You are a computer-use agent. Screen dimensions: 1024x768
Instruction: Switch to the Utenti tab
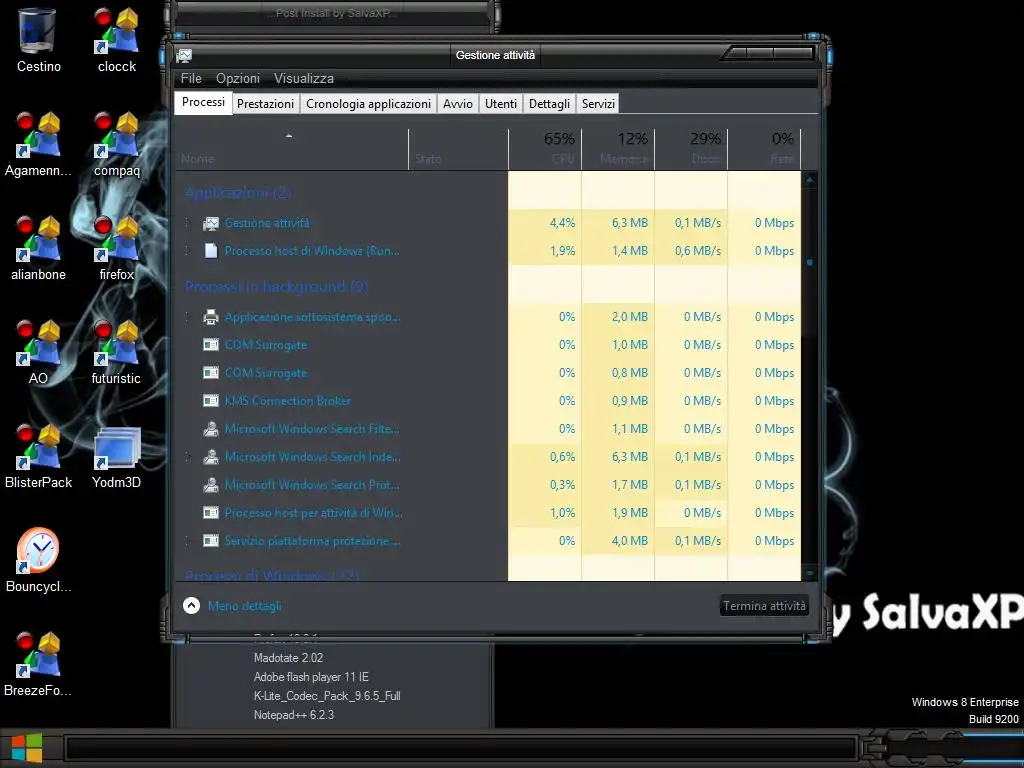(501, 104)
